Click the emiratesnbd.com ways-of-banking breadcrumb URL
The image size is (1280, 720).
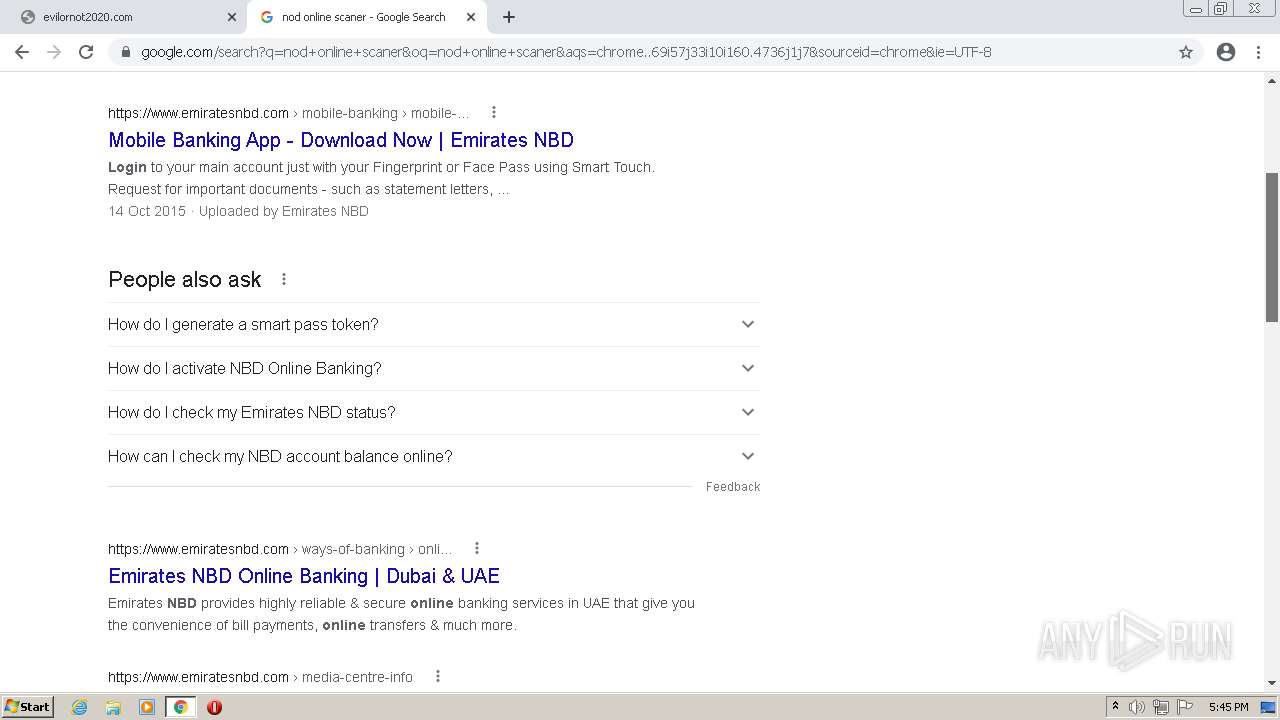280,549
